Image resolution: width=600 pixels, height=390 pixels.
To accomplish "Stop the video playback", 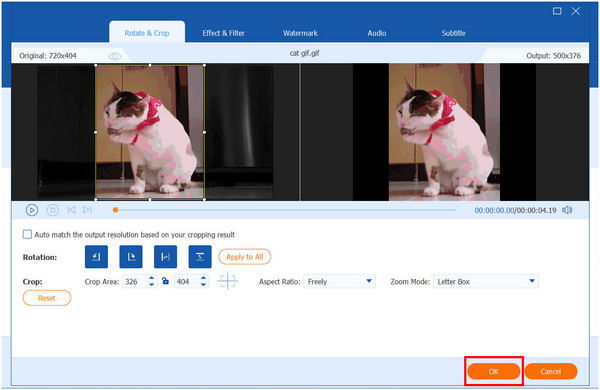I will [53, 210].
